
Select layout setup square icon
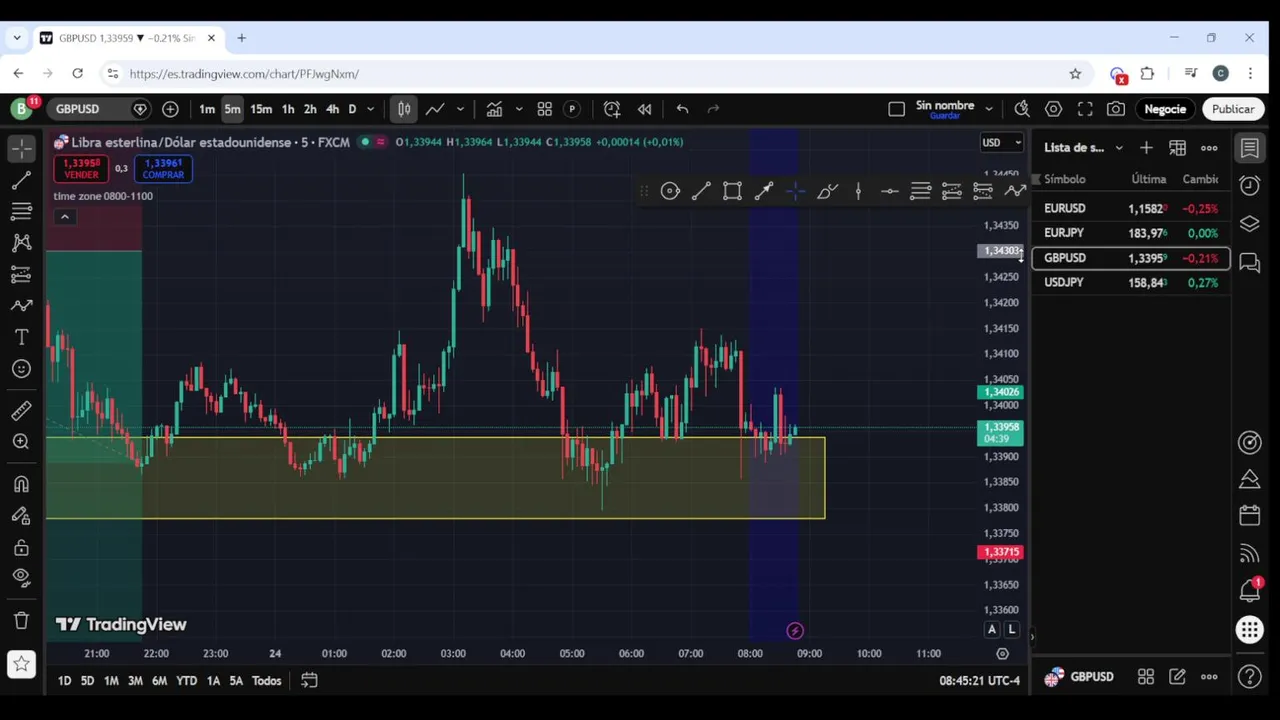click(x=896, y=109)
